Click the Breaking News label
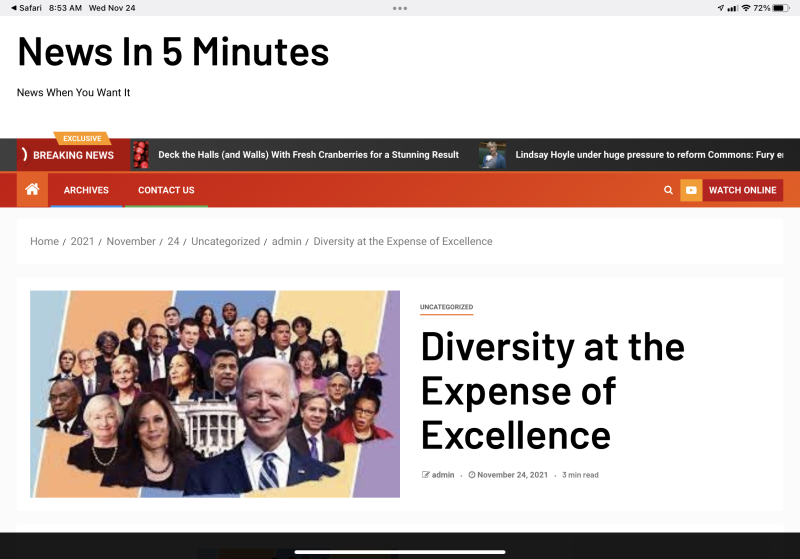 73,155
